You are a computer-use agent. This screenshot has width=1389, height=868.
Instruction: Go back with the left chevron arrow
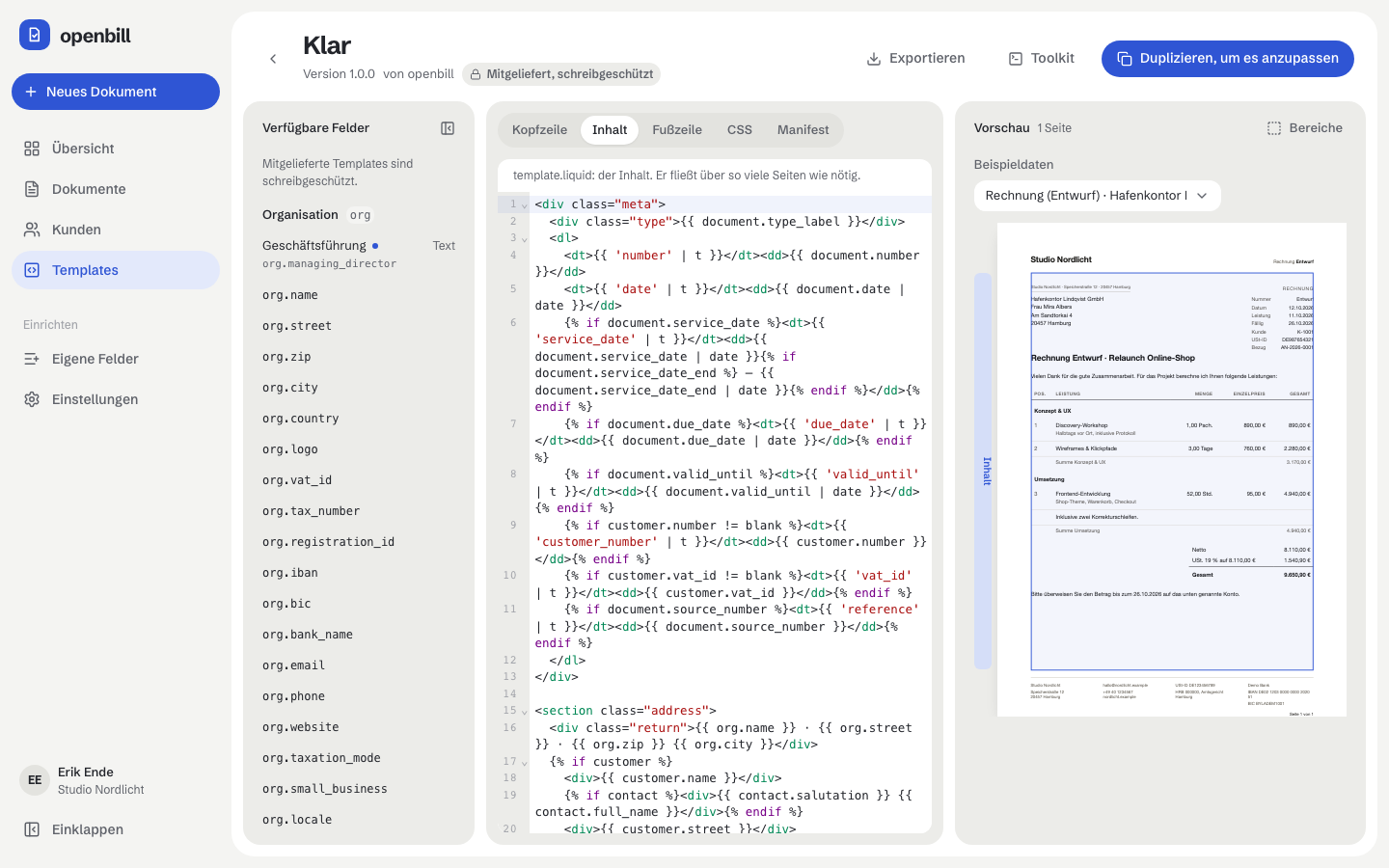point(273,59)
